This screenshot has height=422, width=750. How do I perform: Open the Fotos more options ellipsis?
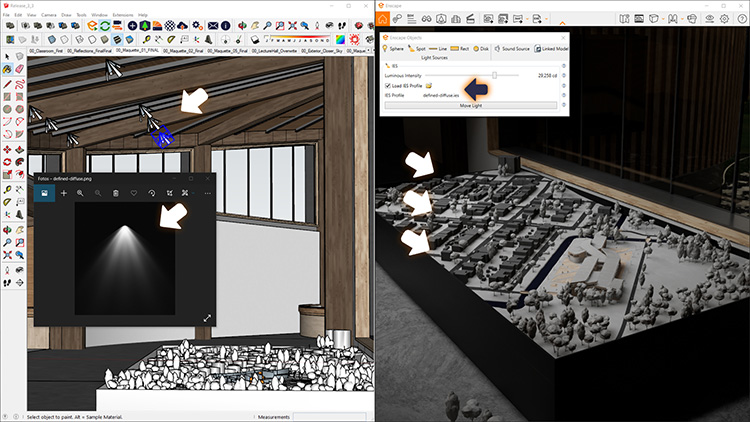coord(207,193)
